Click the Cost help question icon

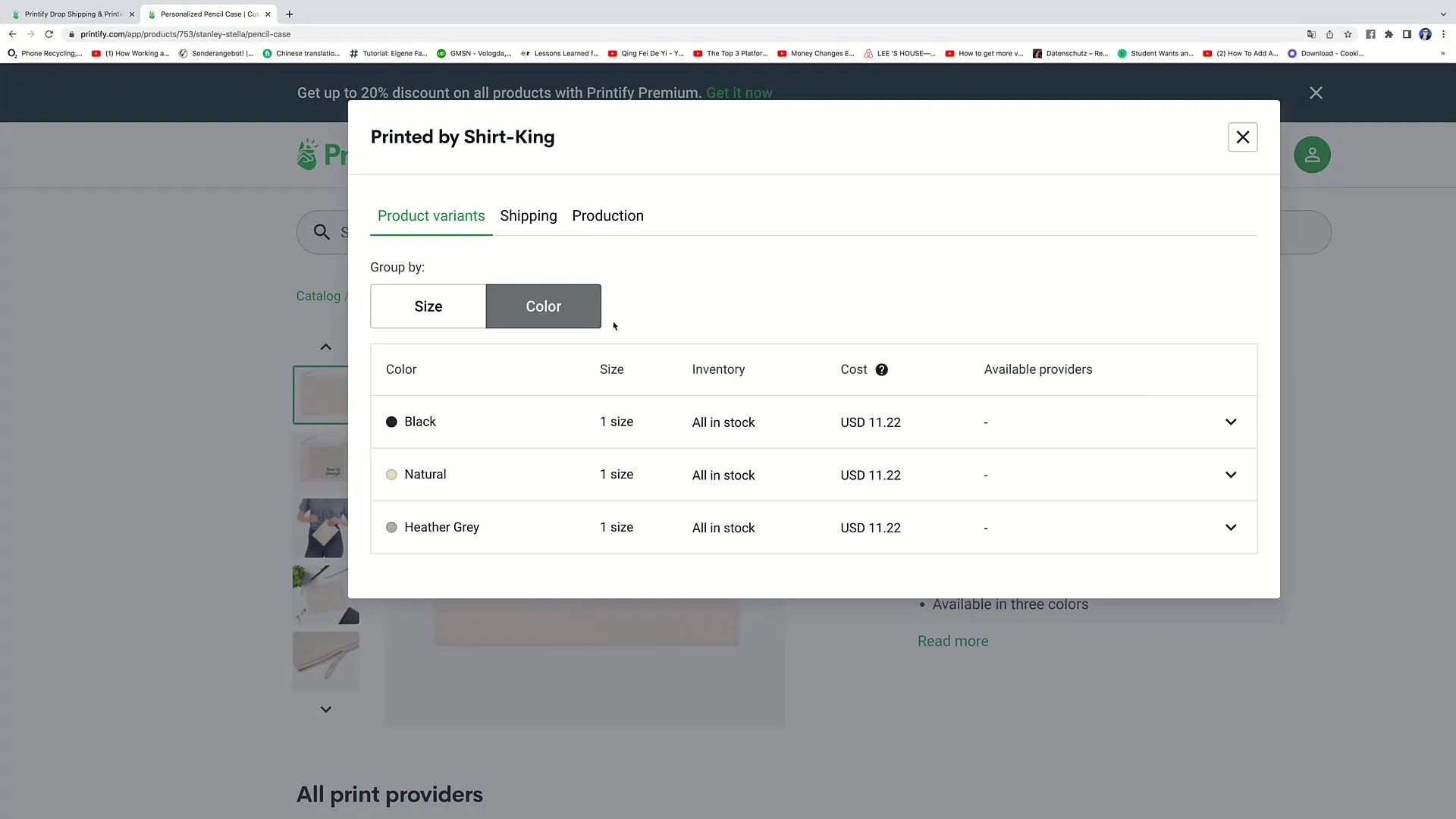tap(881, 370)
